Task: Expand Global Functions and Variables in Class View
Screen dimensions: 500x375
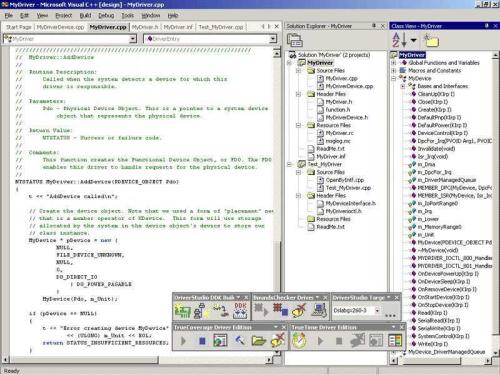Action: point(394,63)
